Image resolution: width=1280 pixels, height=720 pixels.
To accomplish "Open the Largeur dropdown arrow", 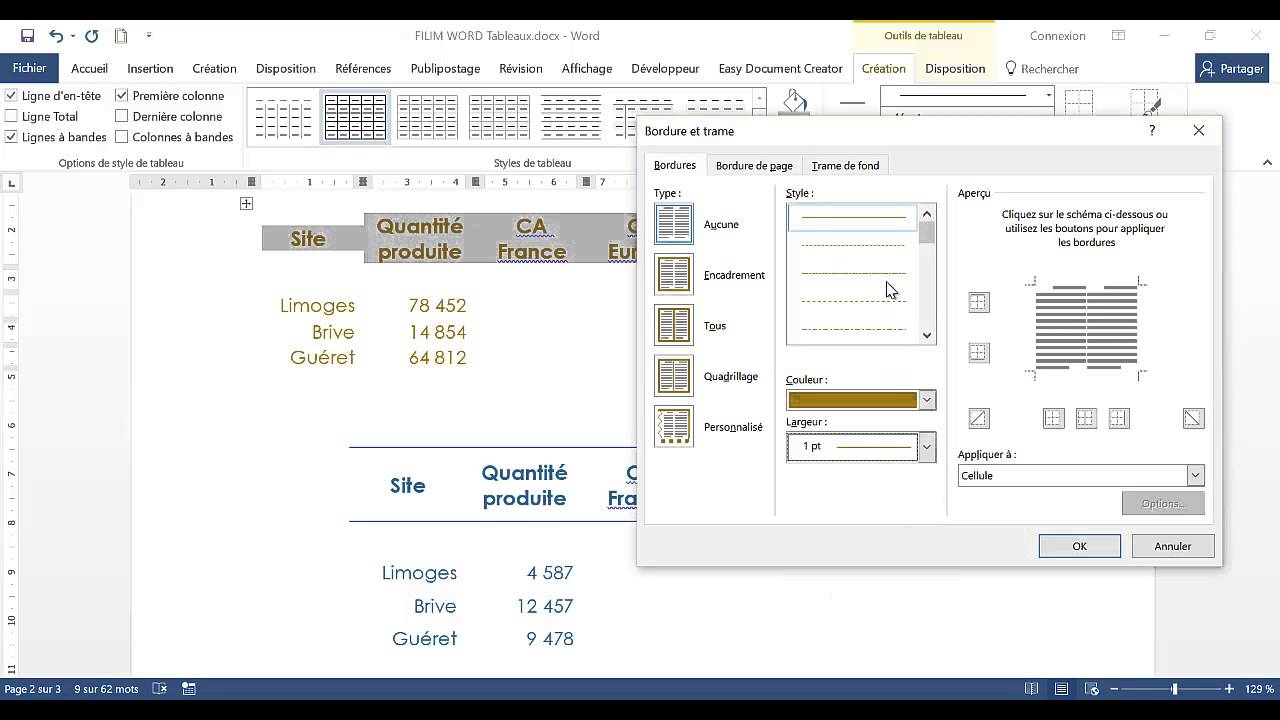I will pyautogui.click(x=926, y=446).
